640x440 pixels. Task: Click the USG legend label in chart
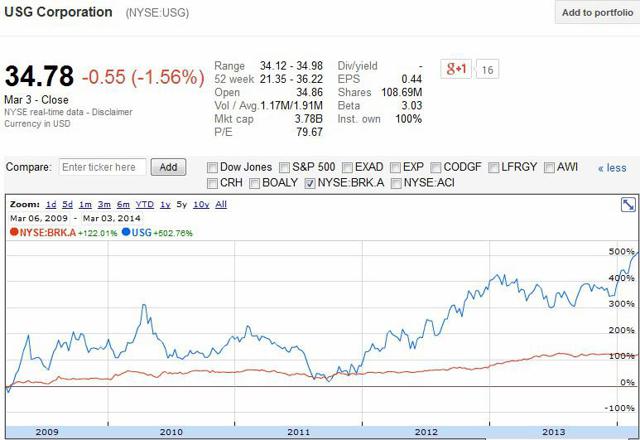(141, 233)
